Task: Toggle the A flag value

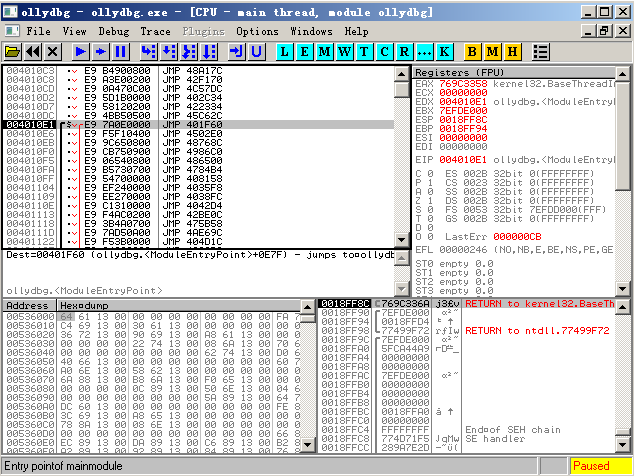Action: (x=430, y=192)
